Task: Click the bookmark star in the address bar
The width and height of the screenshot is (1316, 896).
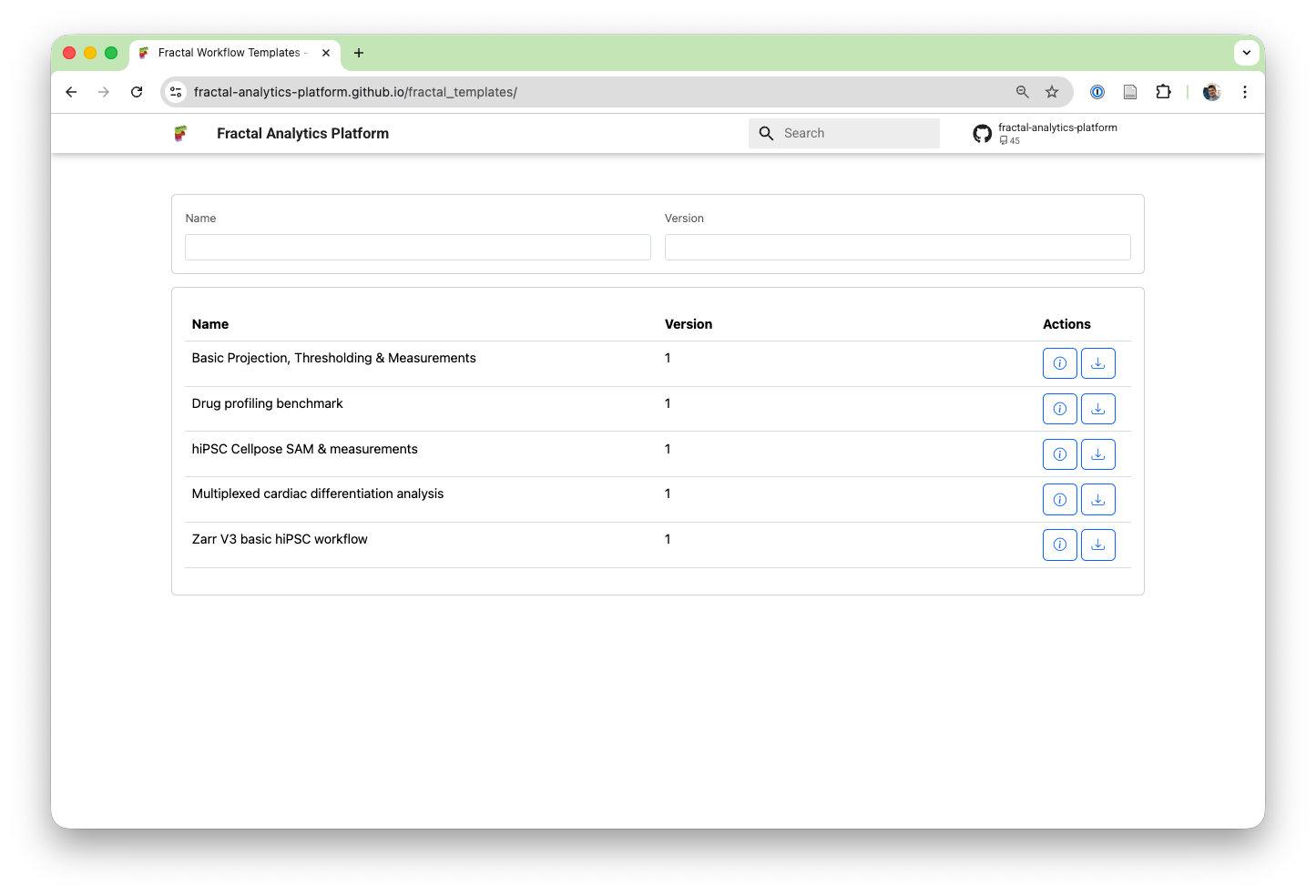Action: click(x=1052, y=92)
